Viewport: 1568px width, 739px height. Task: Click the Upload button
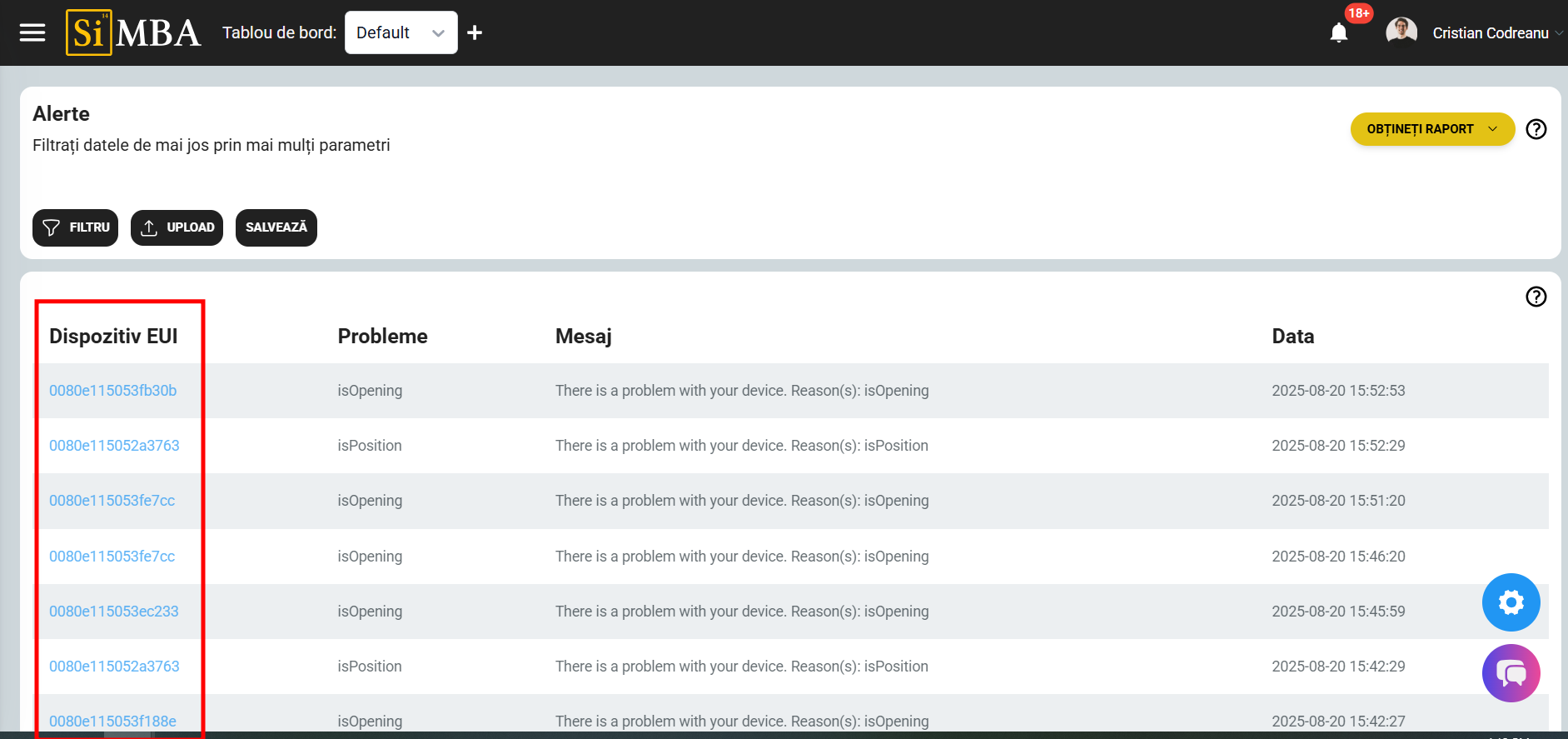coord(177,227)
